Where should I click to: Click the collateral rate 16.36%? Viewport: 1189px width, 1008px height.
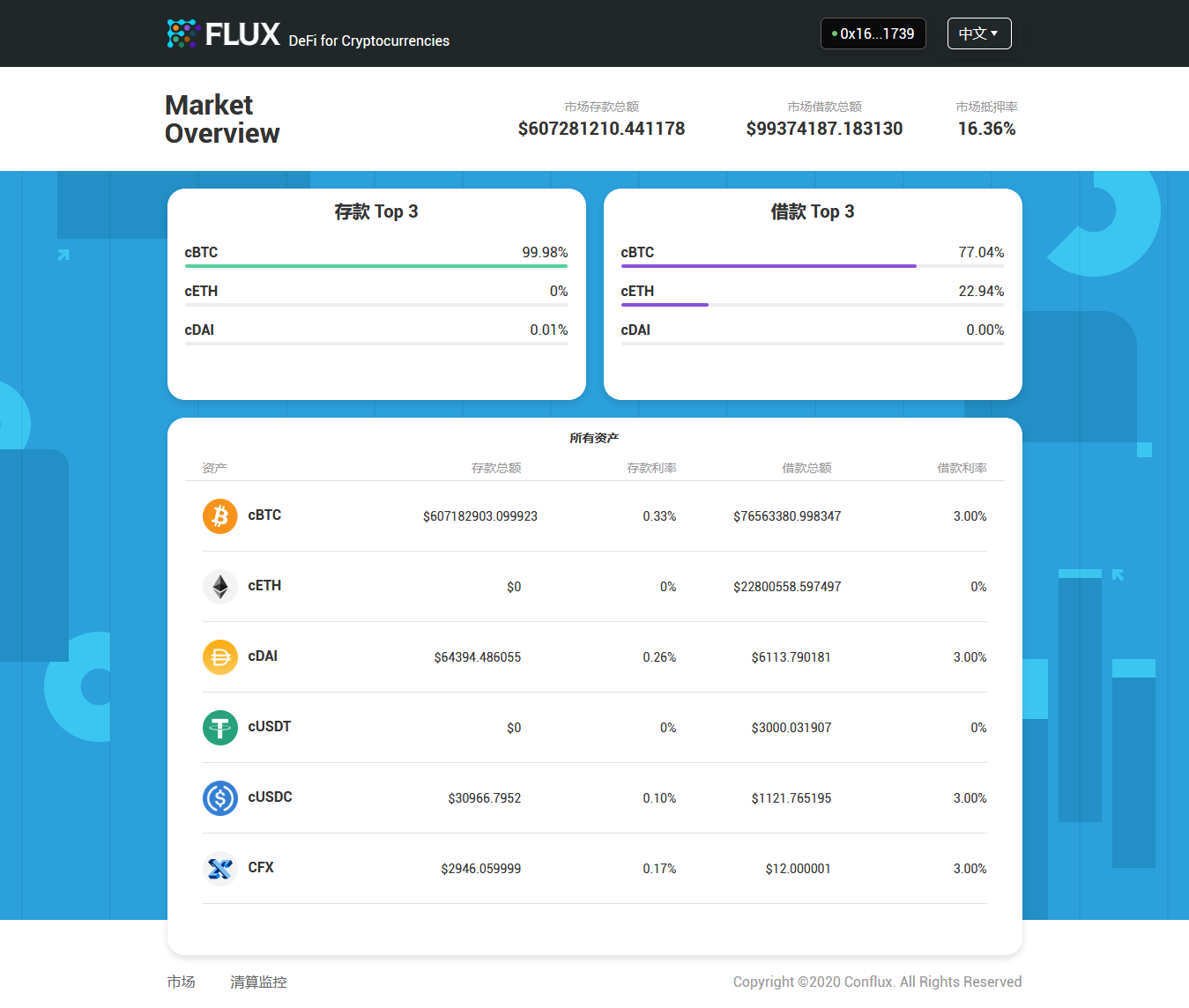pos(986,129)
